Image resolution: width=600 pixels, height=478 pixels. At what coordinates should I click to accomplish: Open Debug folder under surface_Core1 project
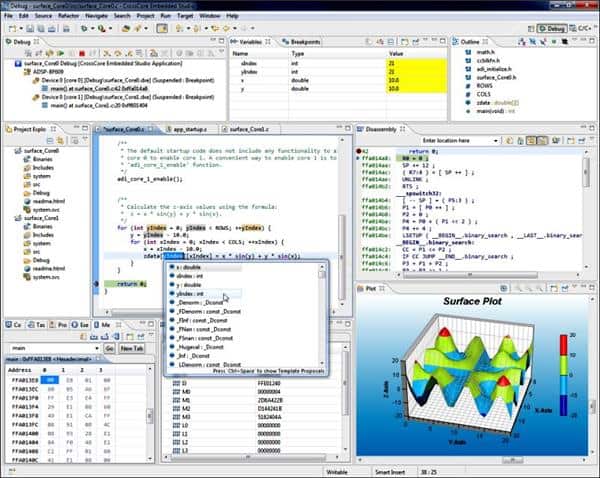point(40,259)
